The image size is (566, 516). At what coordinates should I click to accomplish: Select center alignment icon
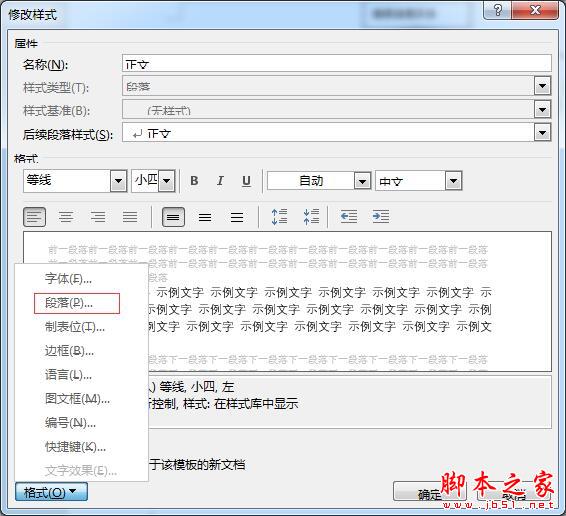coord(66,217)
